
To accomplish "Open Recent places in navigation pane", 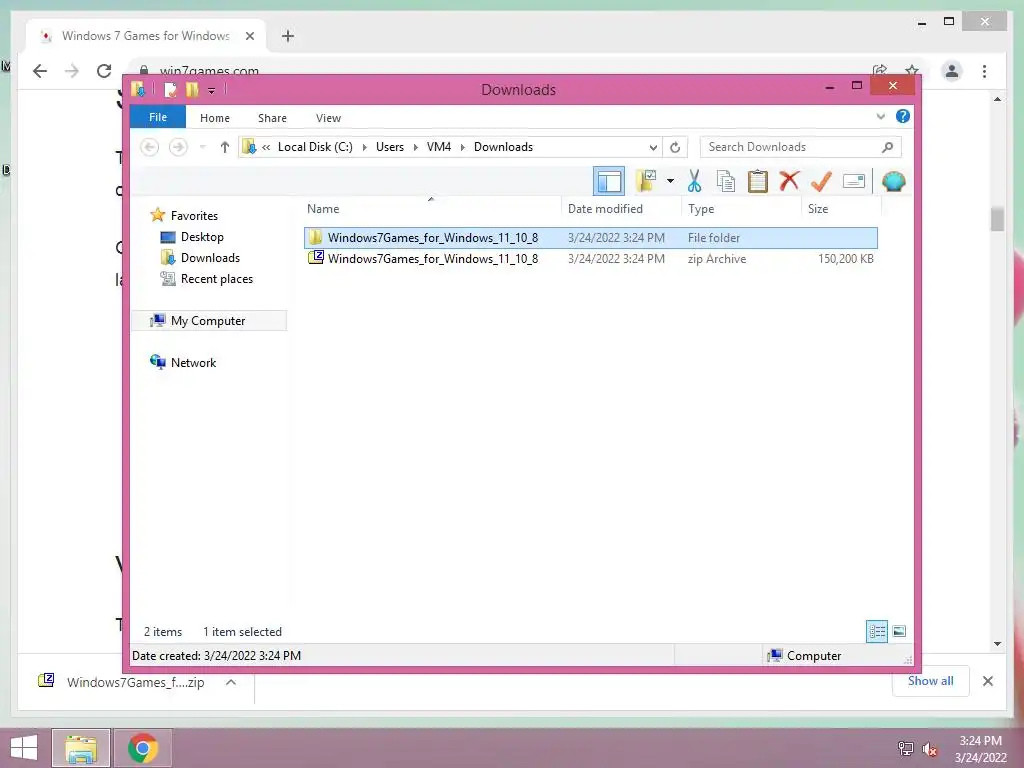I will [x=216, y=279].
